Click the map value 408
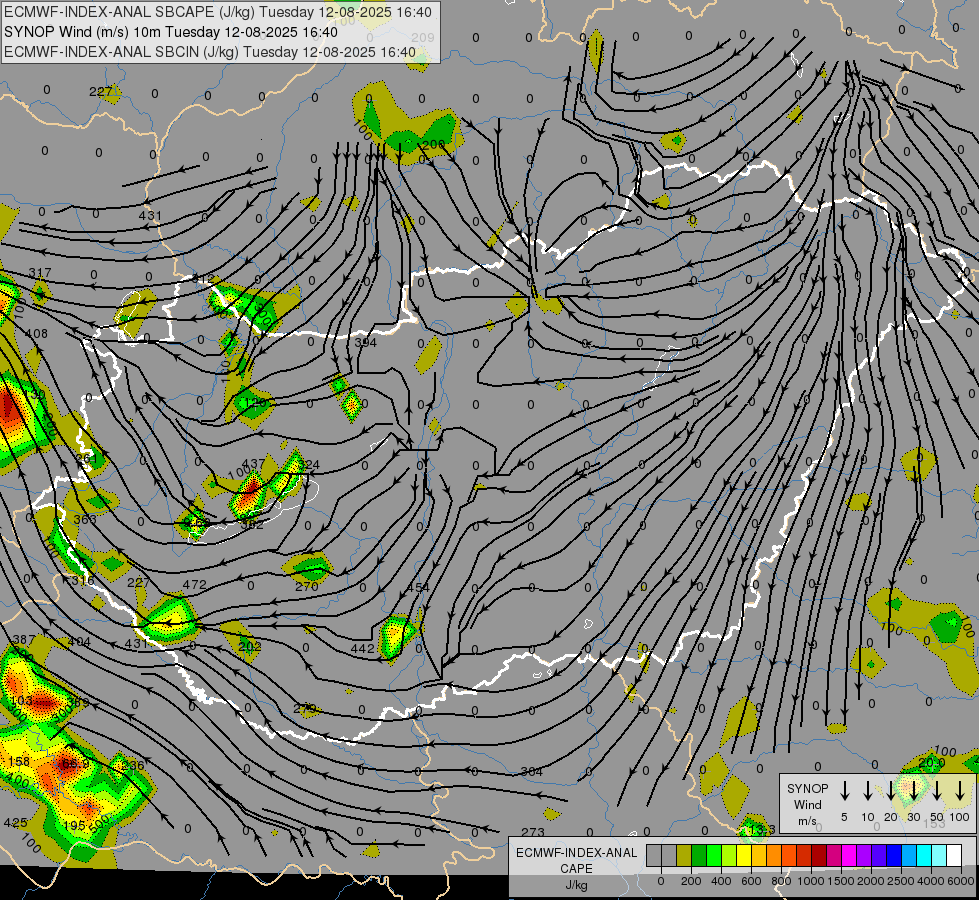The width and height of the screenshot is (979, 900). point(36,334)
